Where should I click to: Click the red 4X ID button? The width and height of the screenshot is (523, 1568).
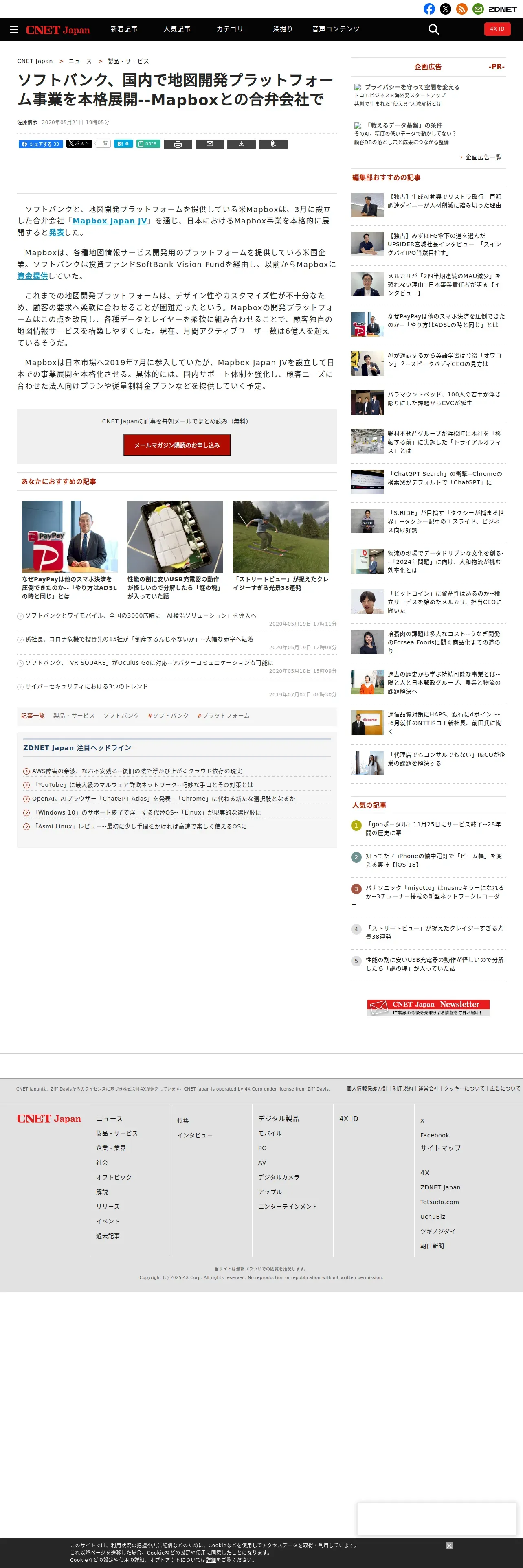pyautogui.click(x=497, y=28)
